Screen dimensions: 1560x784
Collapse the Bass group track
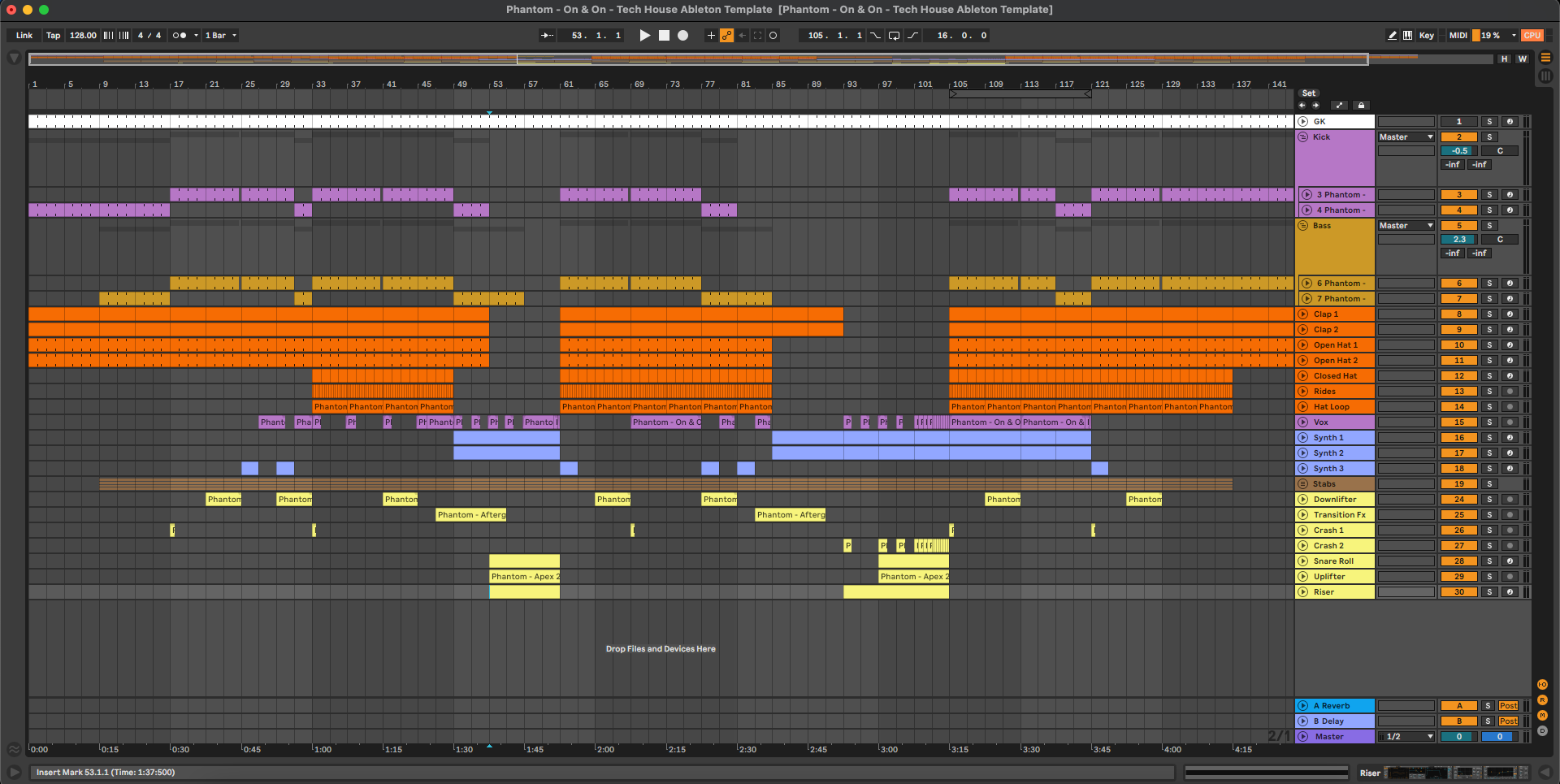(x=1303, y=226)
